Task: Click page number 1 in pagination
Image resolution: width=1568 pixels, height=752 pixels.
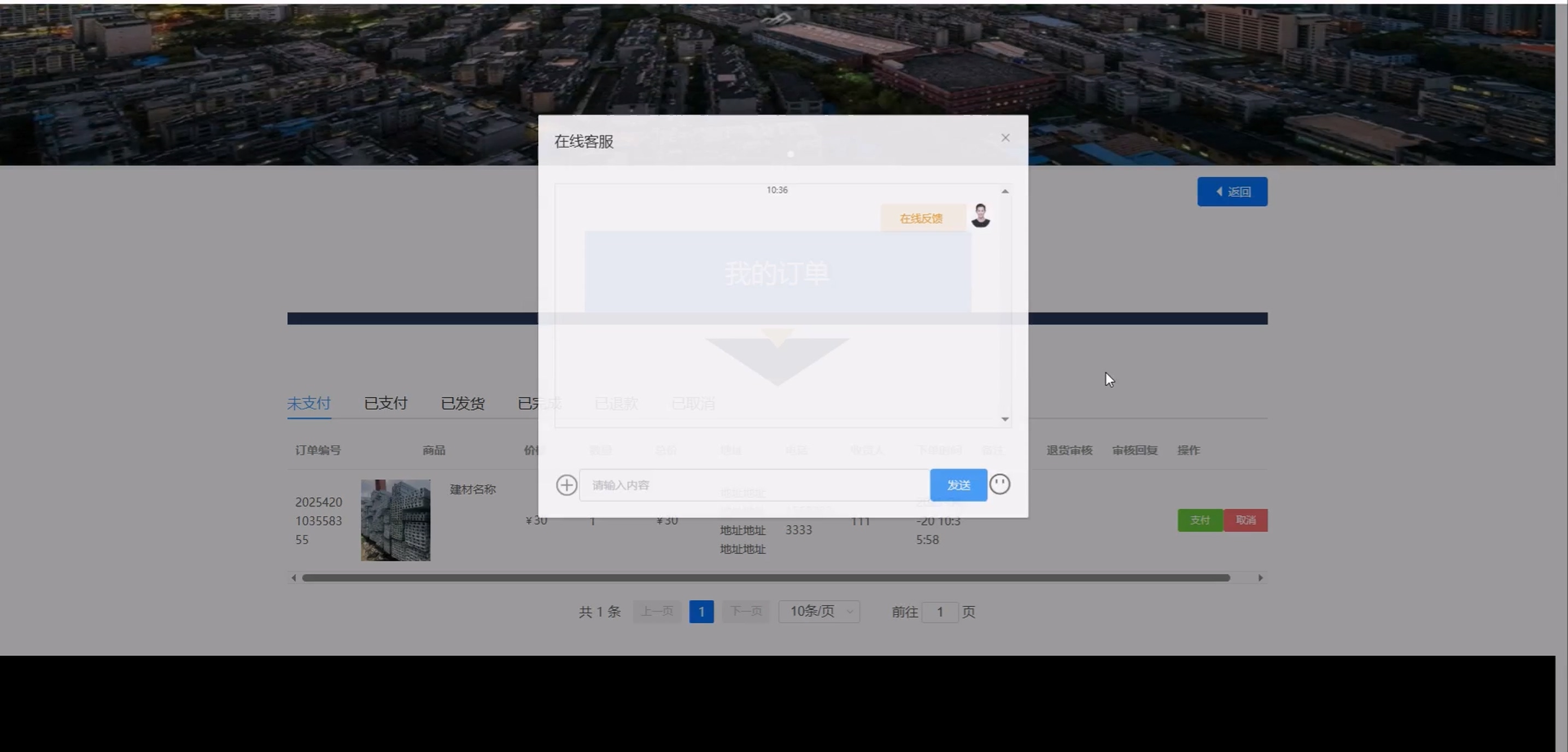Action: 701,612
